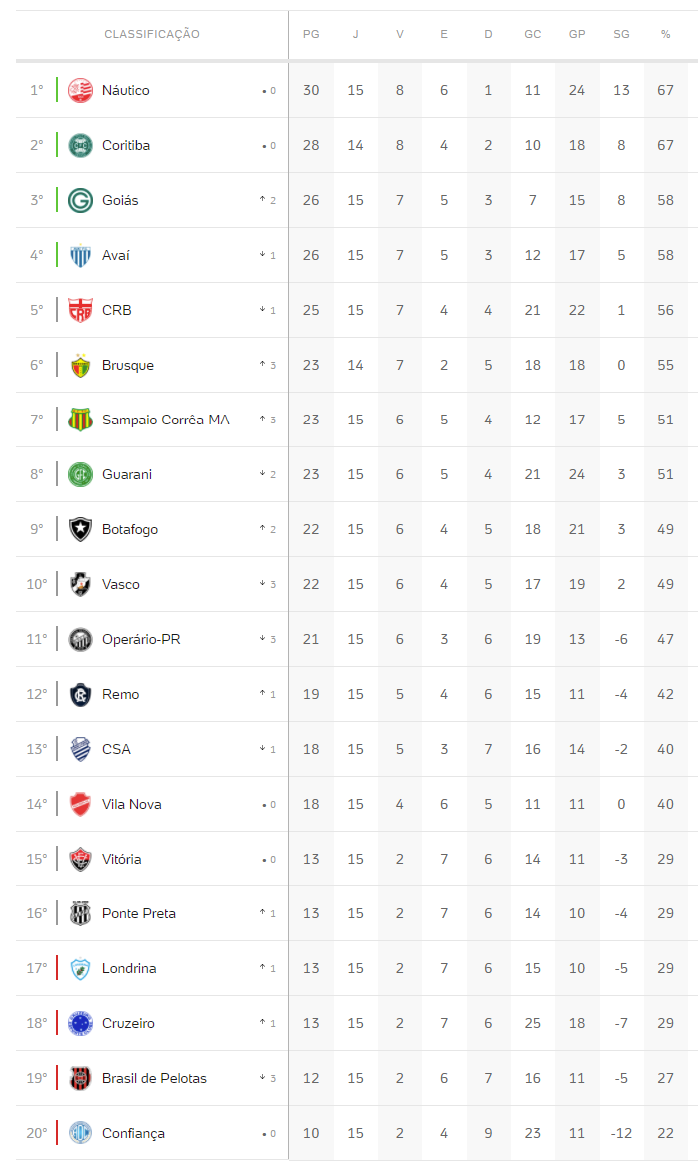The image size is (698, 1165).
Task: Click the PG points column header
Action: (311, 34)
